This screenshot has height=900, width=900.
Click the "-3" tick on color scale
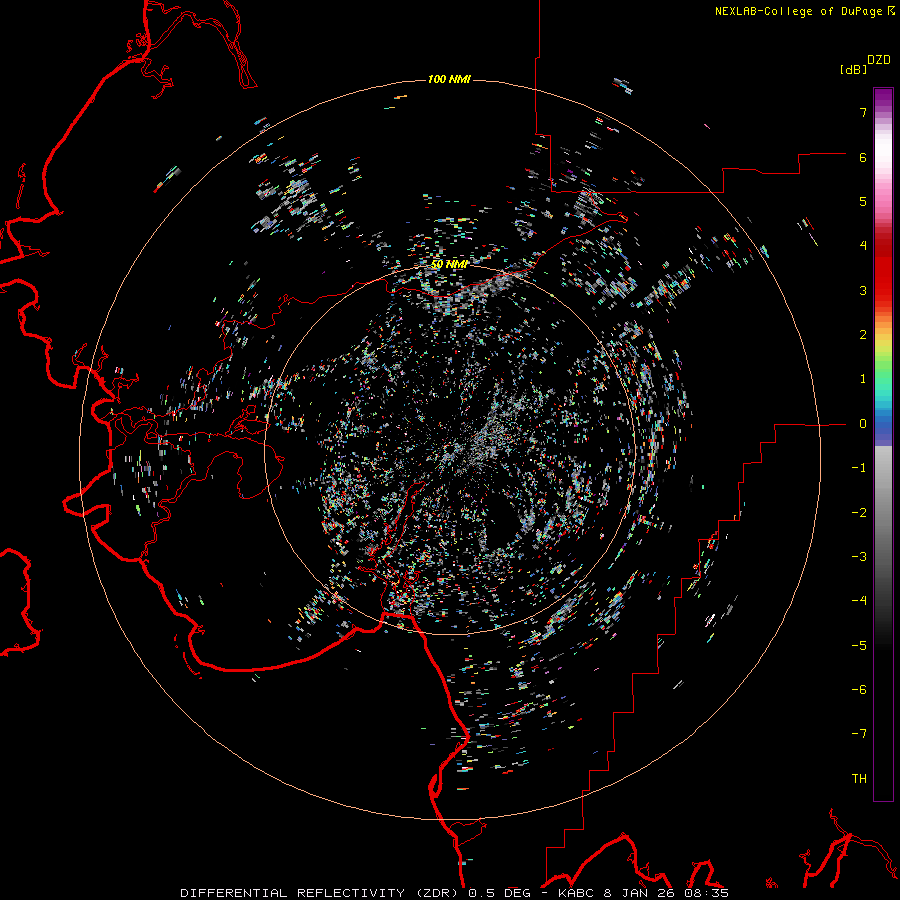(x=859, y=557)
